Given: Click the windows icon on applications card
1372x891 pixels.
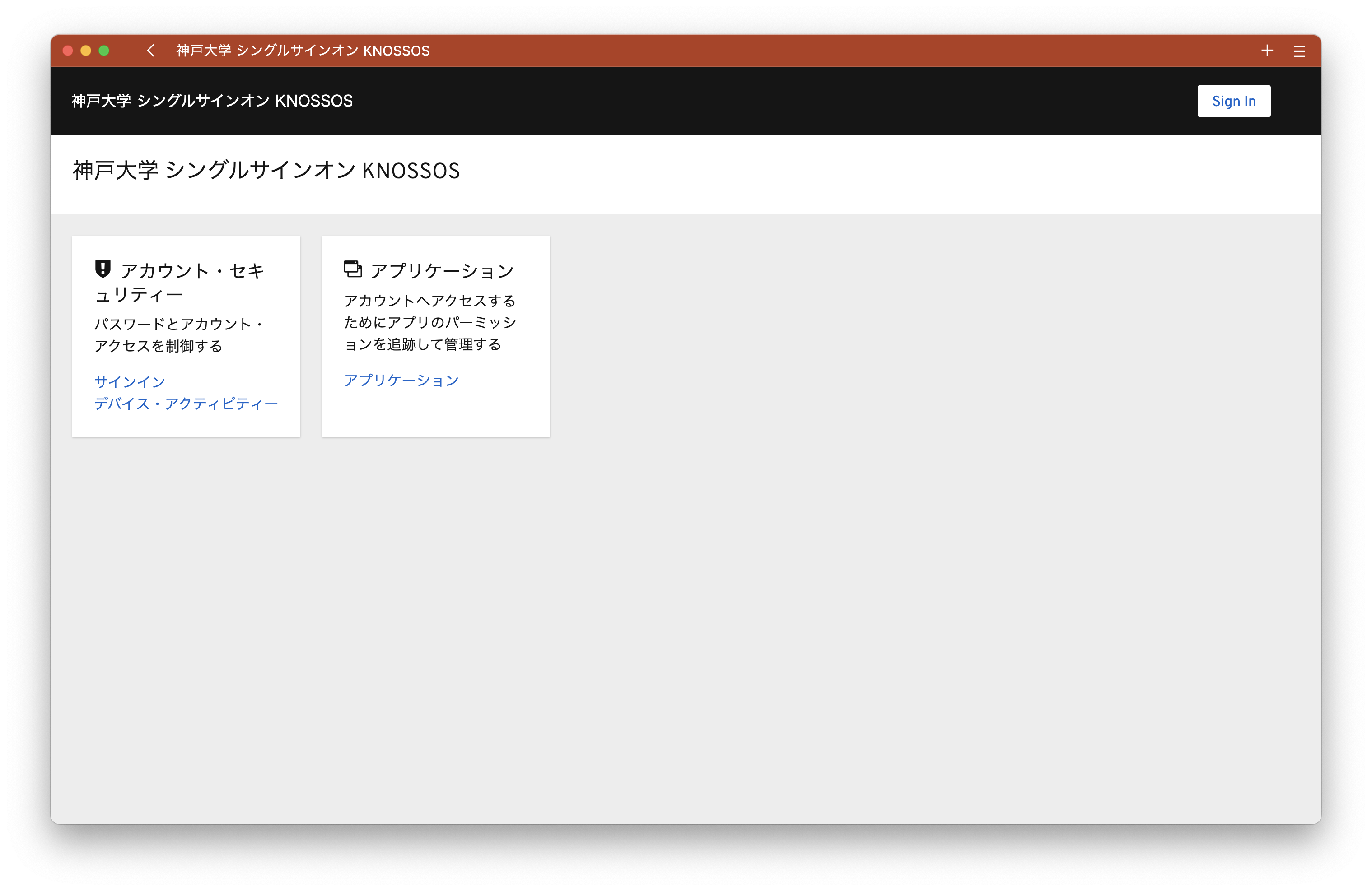Looking at the screenshot, I should tap(353, 269).
